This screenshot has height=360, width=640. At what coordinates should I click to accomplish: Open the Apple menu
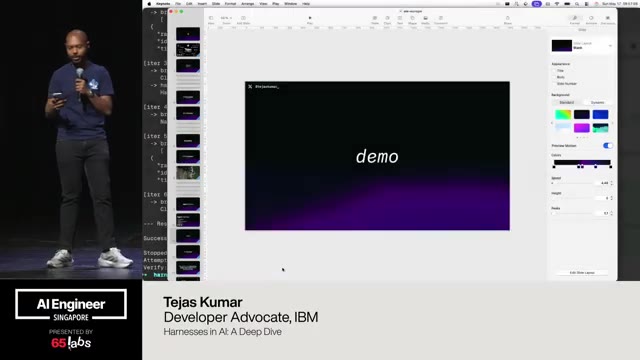tap(149, 4)
